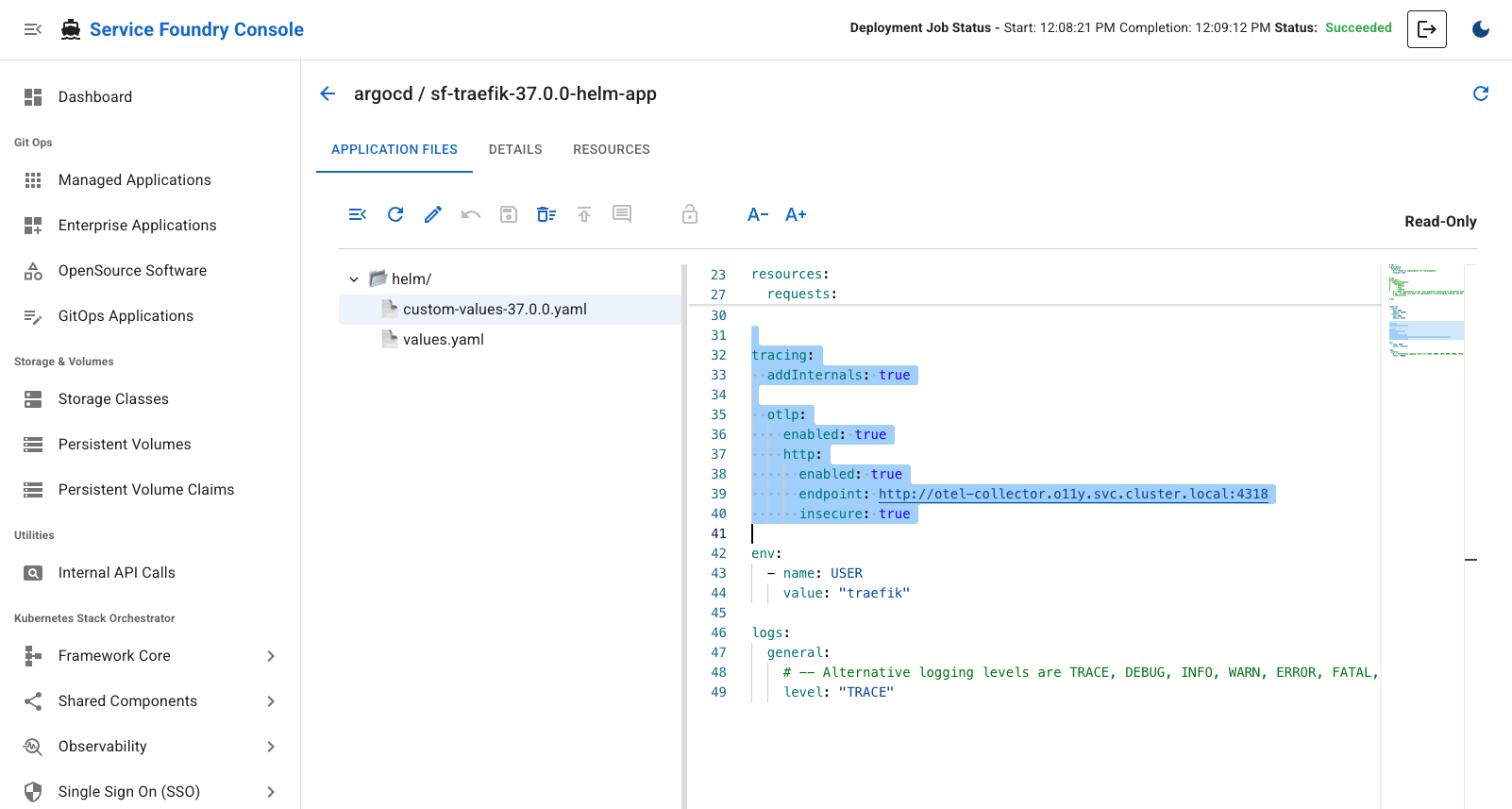Decrease editor font size with A- icon

[x=757, y=214]
